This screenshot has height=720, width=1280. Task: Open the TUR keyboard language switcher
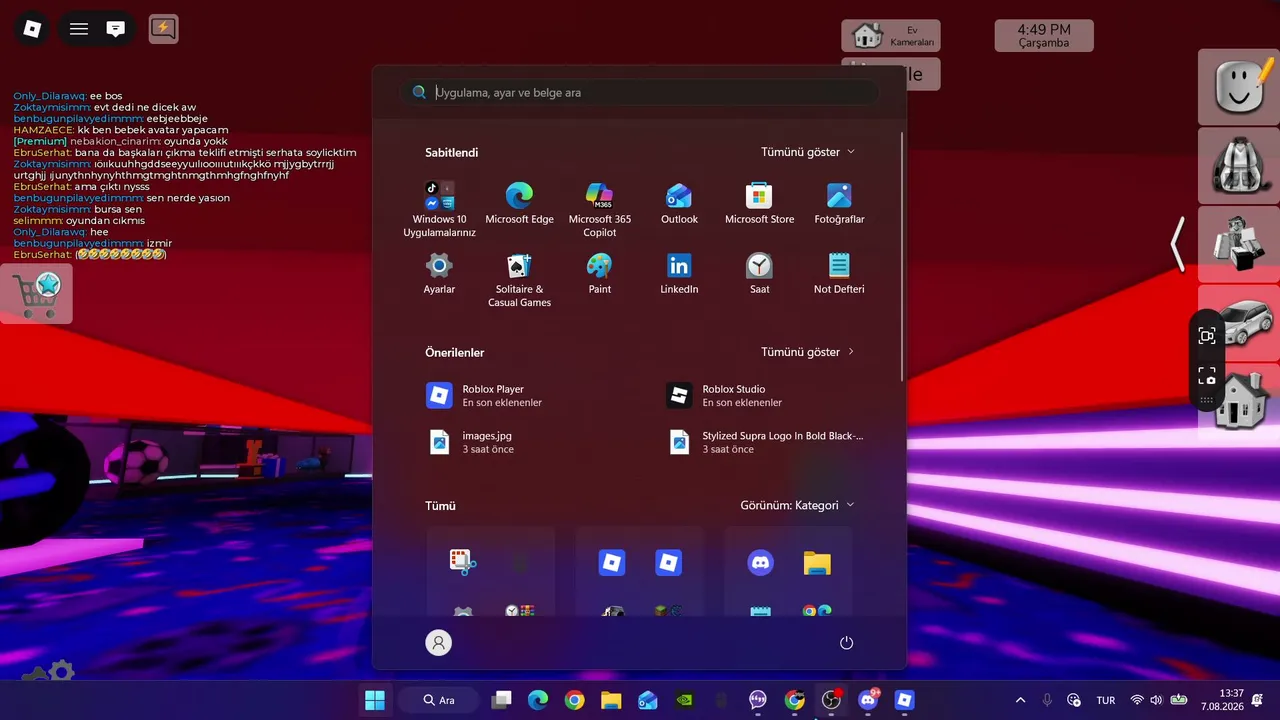1106,700
